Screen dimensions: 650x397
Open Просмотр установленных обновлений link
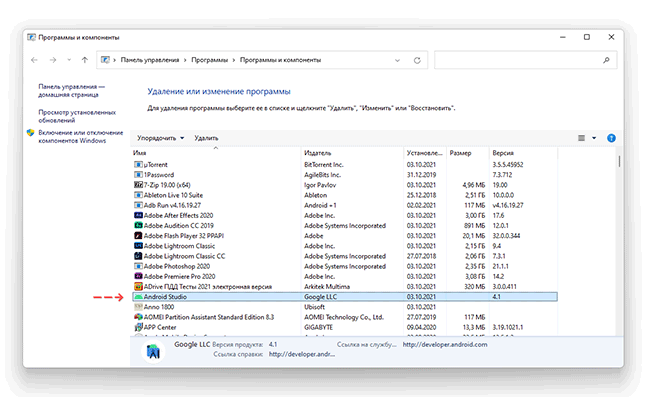tap(77, 116)
